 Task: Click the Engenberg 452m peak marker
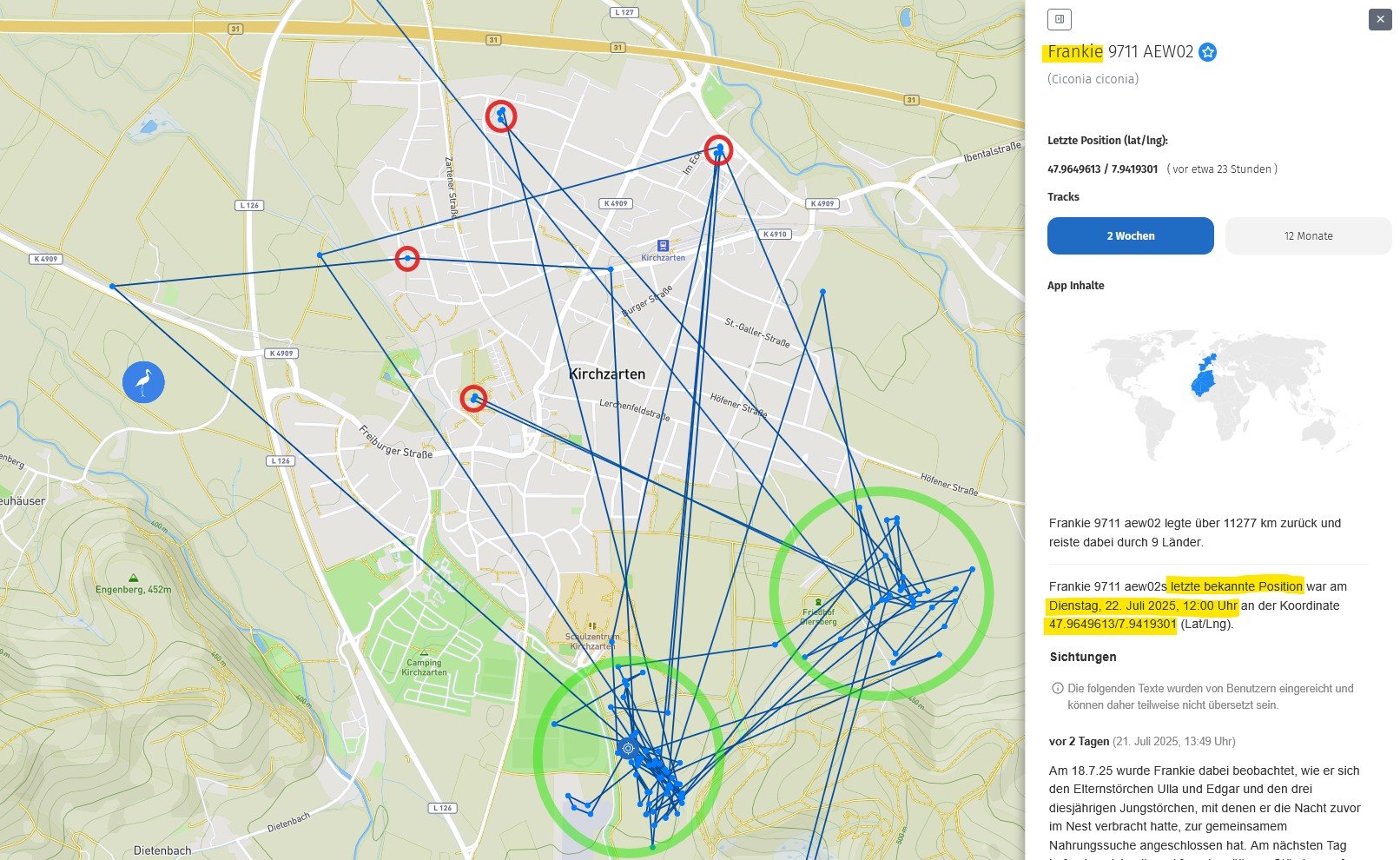click(133, 578)
